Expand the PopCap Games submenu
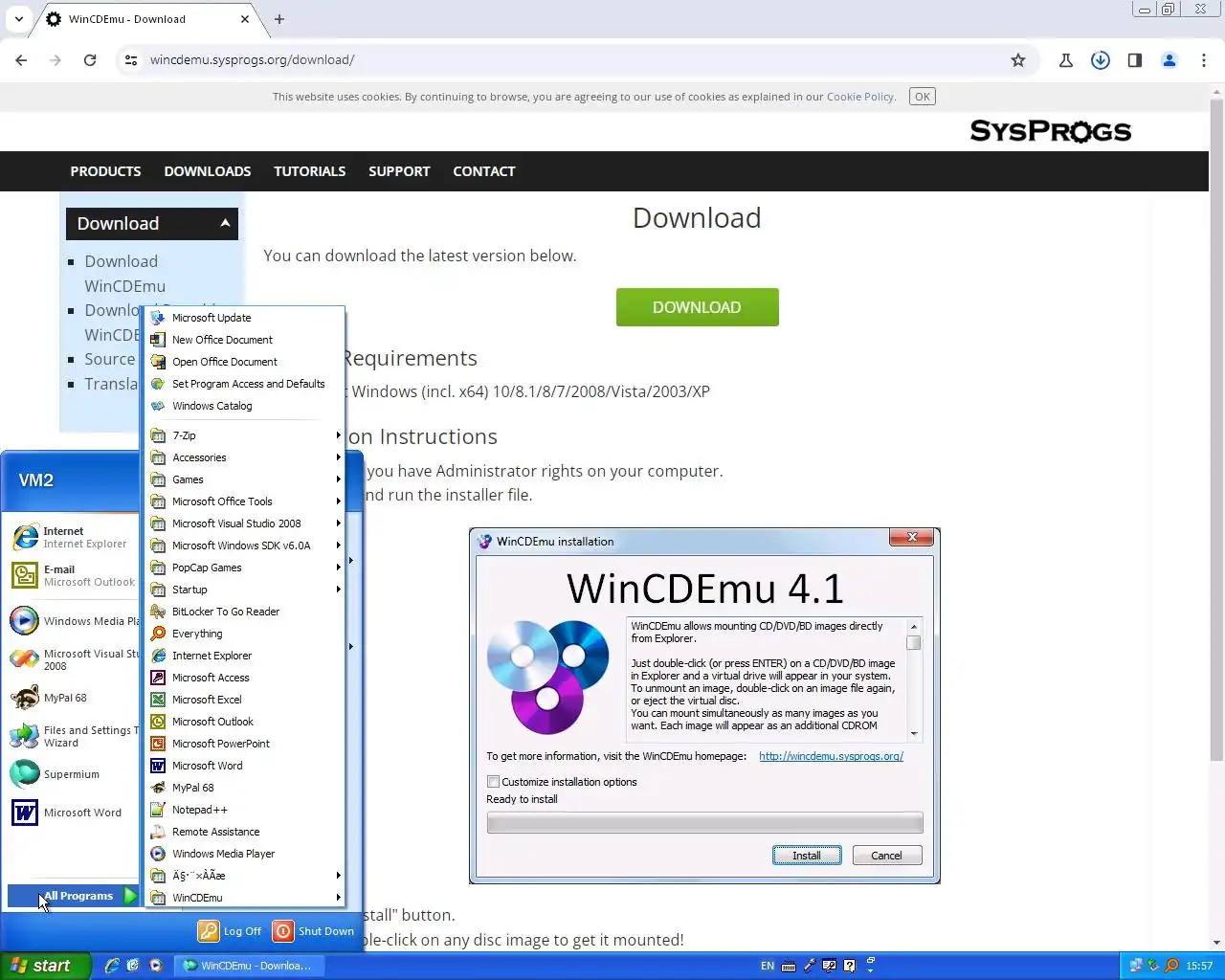This screenshot has width=1225, height=980. click(x=244, y=568)
